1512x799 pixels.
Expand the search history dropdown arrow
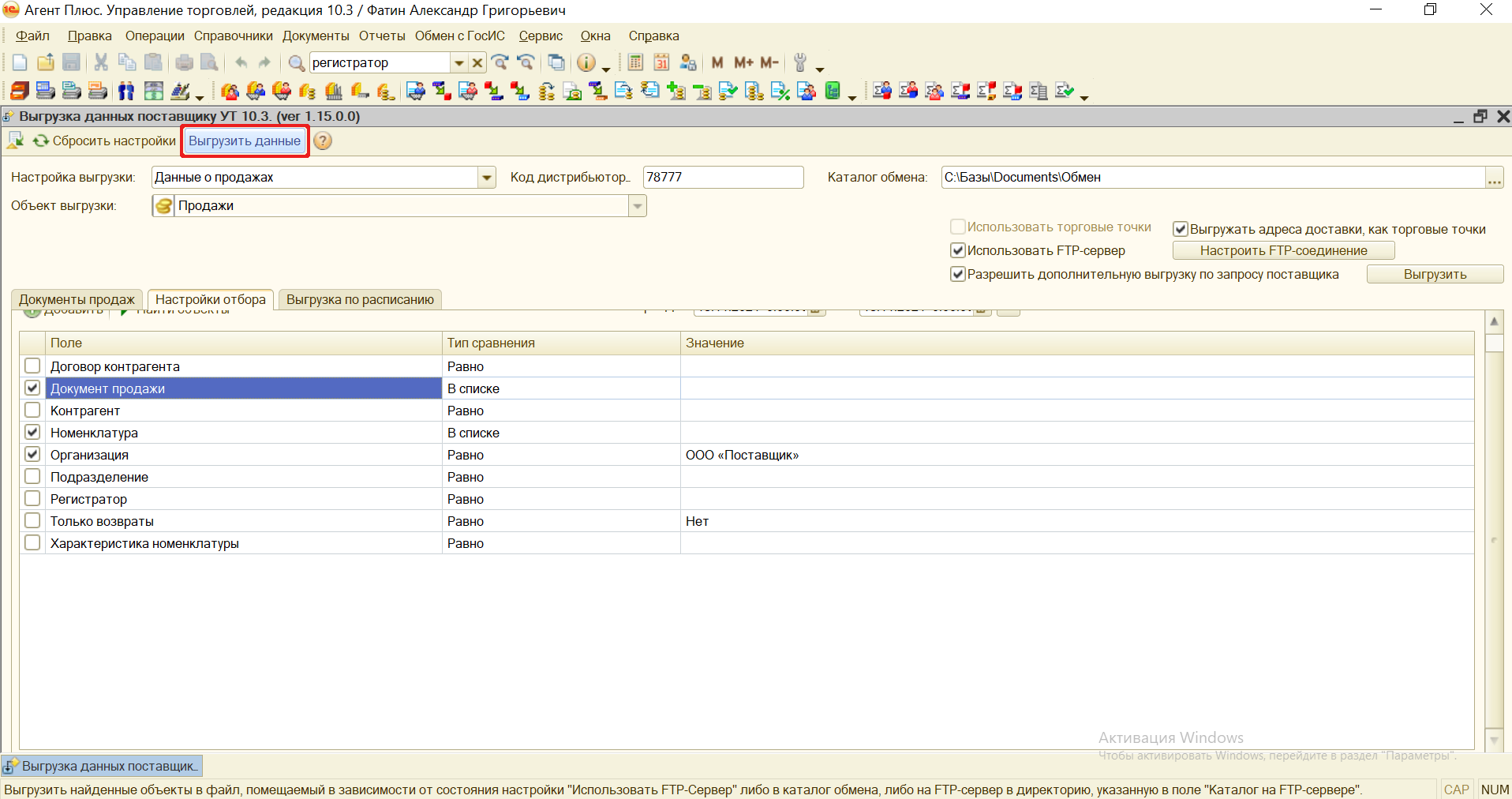[458, 63]
